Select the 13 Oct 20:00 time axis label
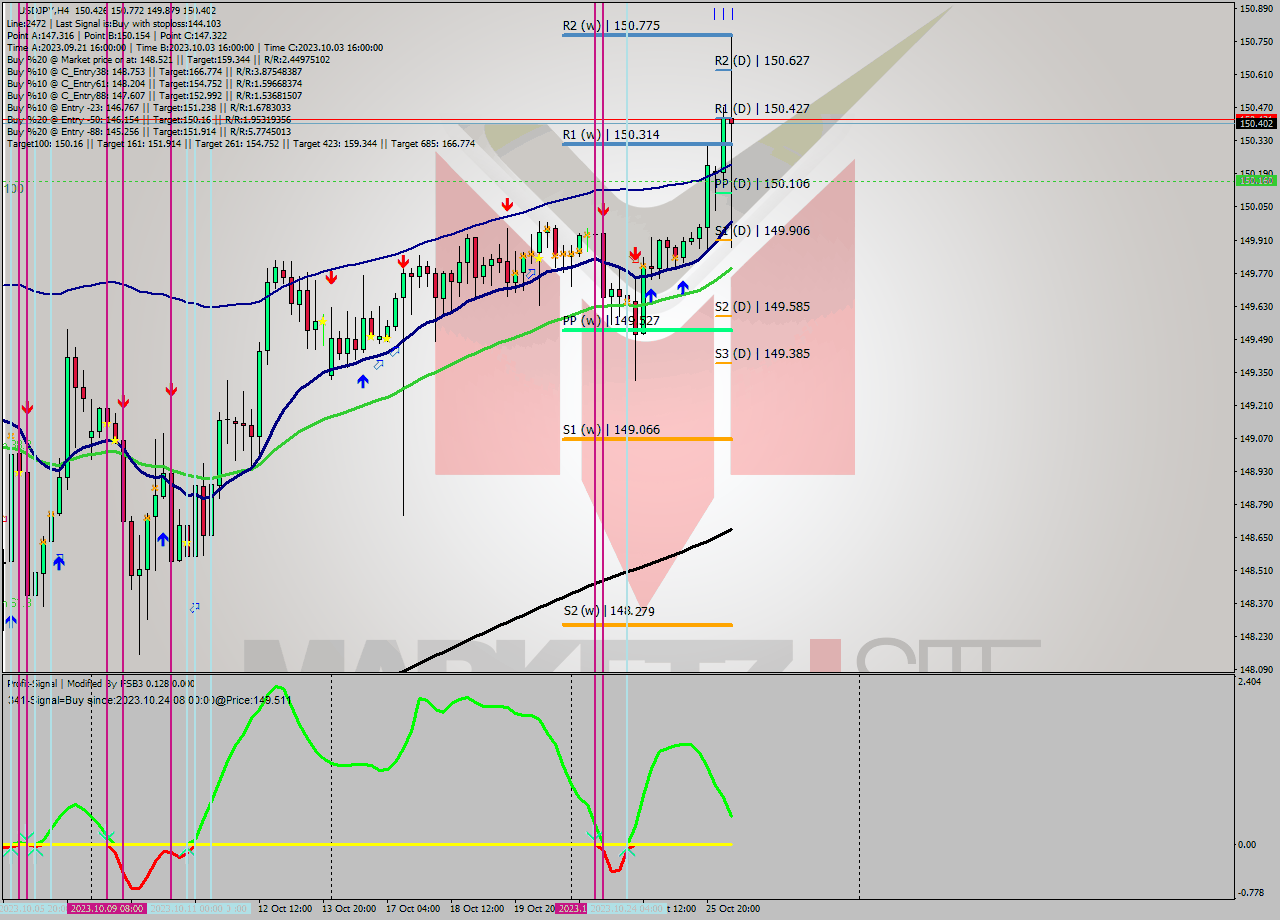Screen dimensions: 1280x920 (349, 908)
